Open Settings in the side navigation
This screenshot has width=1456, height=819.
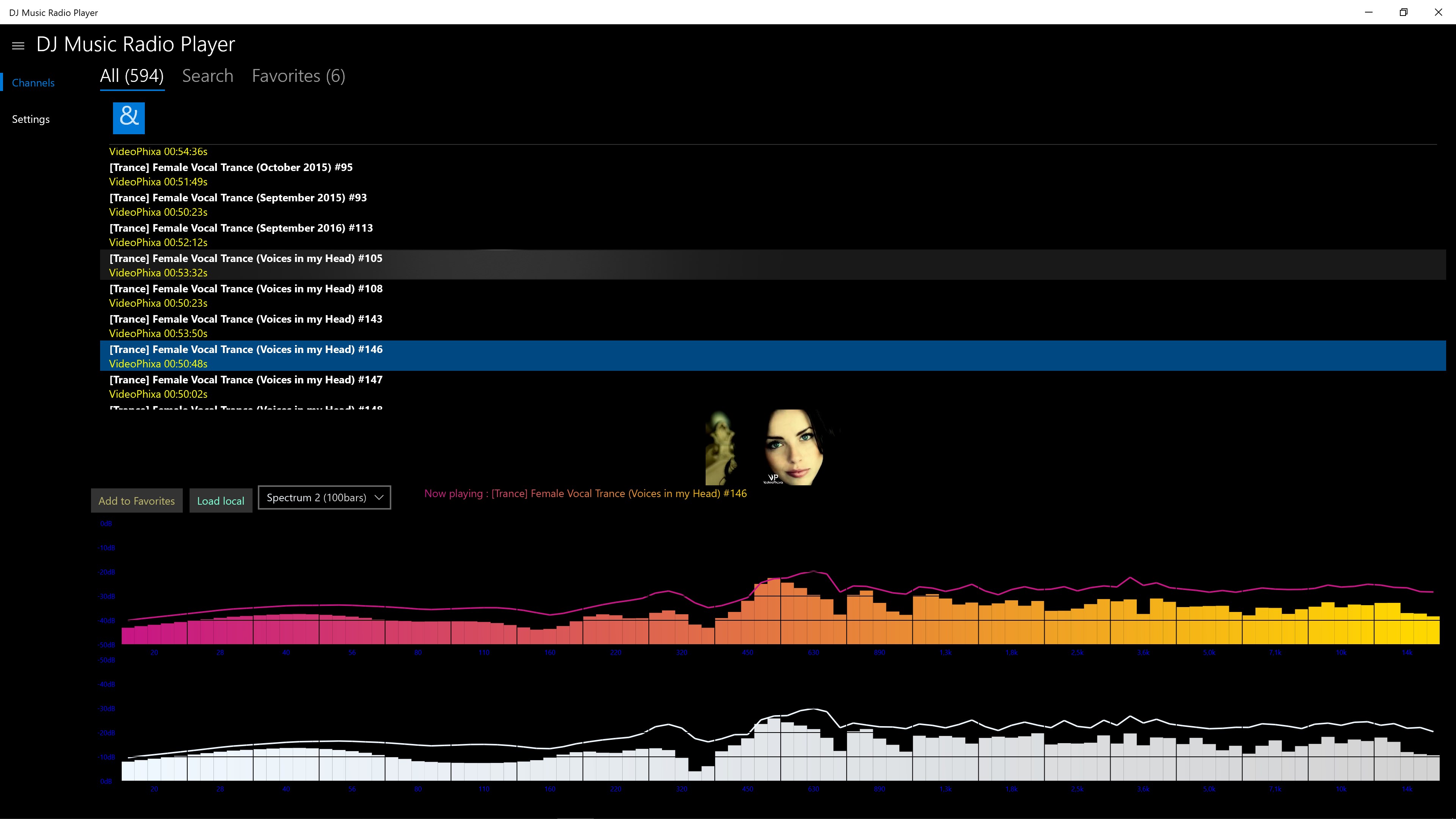[30, 119]
